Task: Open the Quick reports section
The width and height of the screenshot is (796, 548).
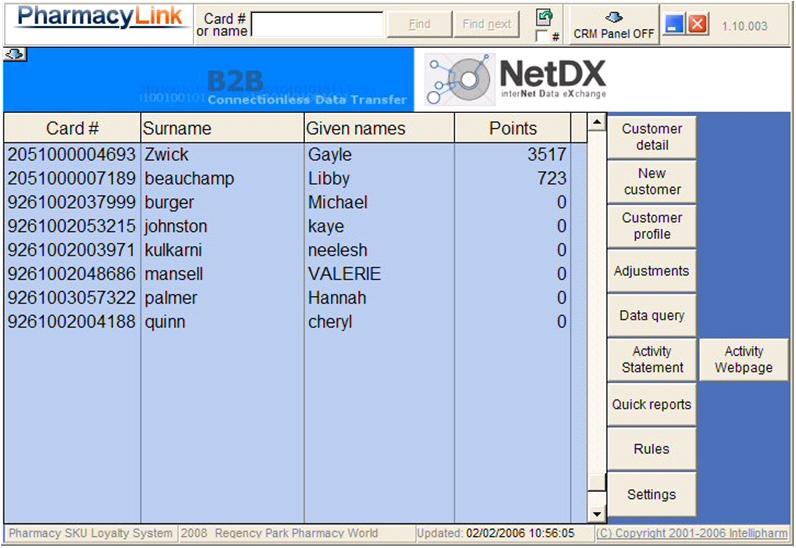Action: [651, 405]
